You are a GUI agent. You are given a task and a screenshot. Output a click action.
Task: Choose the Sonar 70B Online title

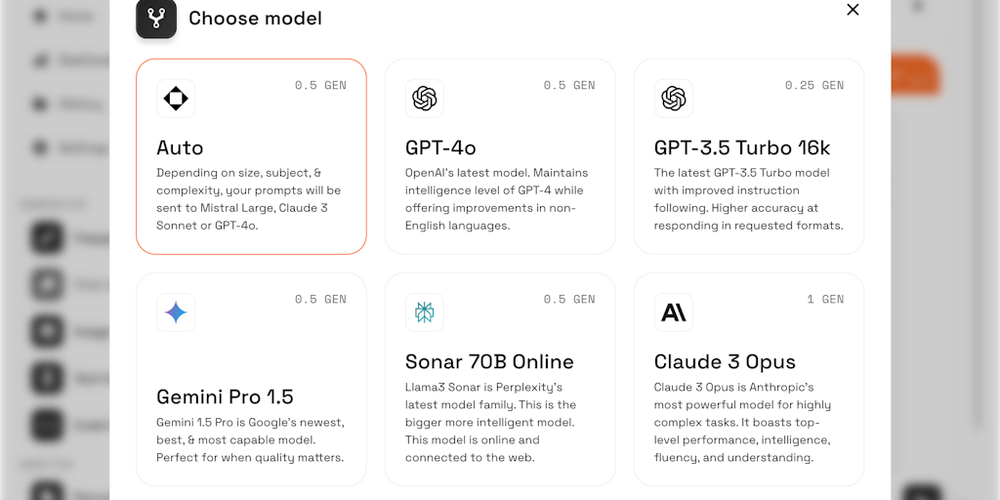point(489,362)
